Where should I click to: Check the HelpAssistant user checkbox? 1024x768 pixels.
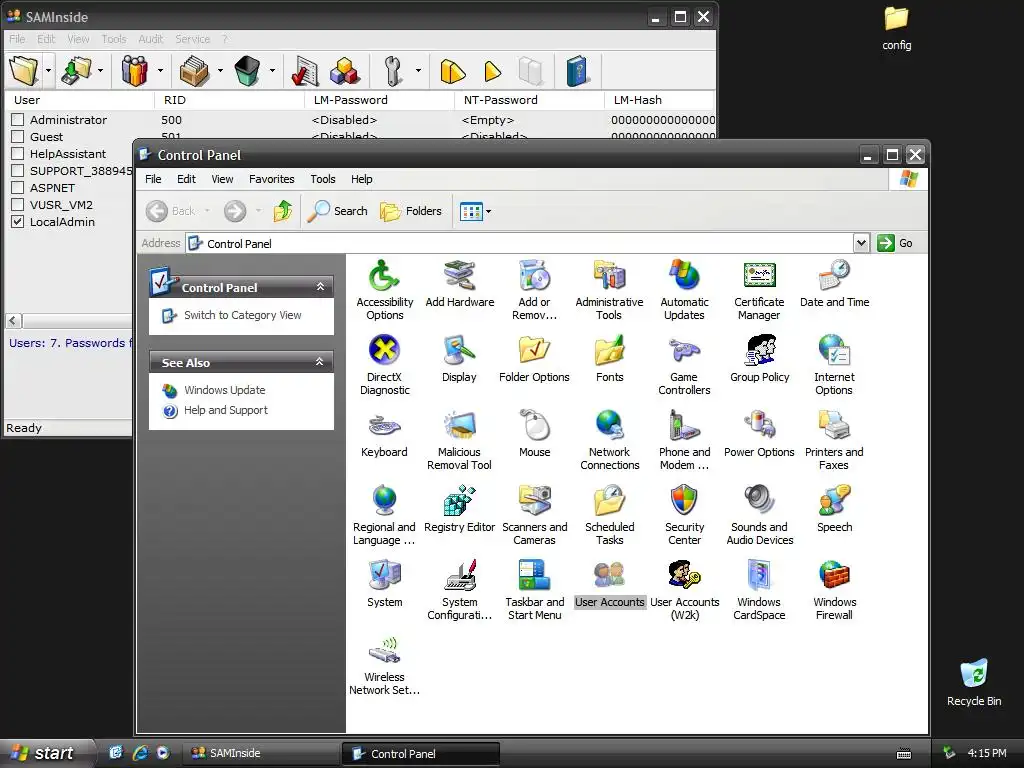point(18,153)
